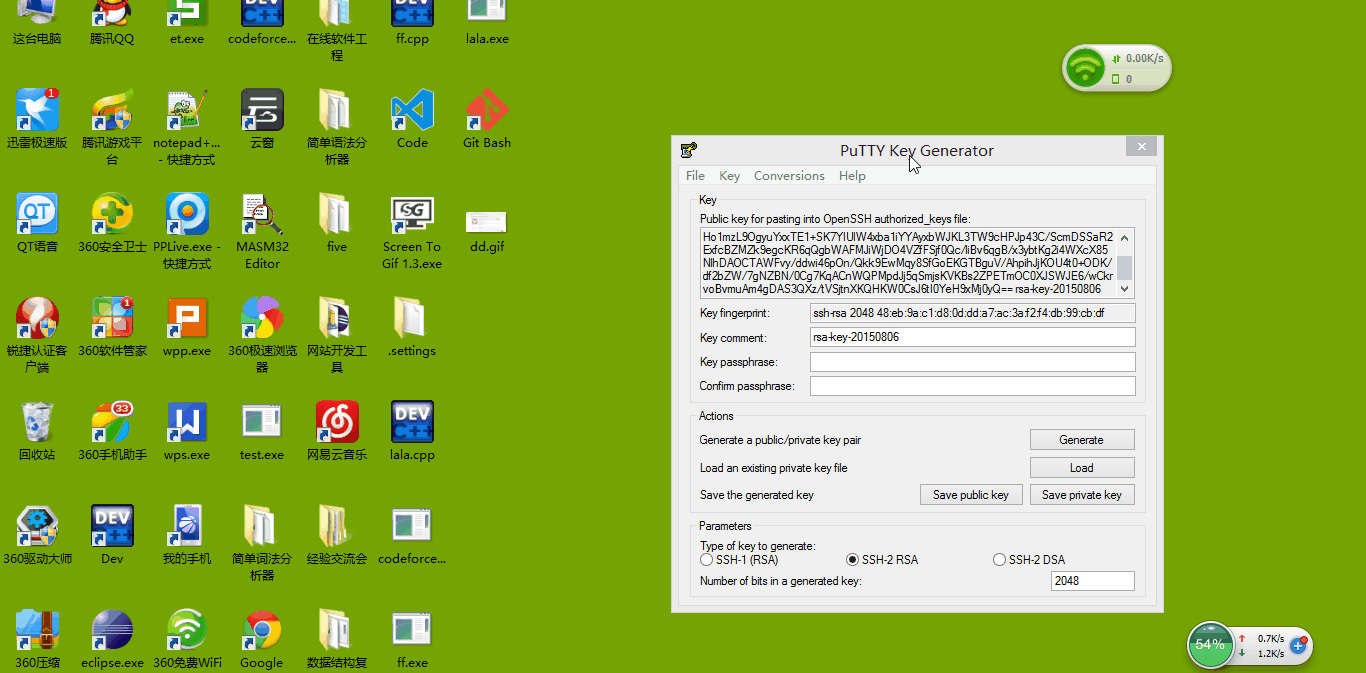The width and height of the screenshot is (1366, 673).
Task: Click the Key passphrase input field
Action: (972, 362)
